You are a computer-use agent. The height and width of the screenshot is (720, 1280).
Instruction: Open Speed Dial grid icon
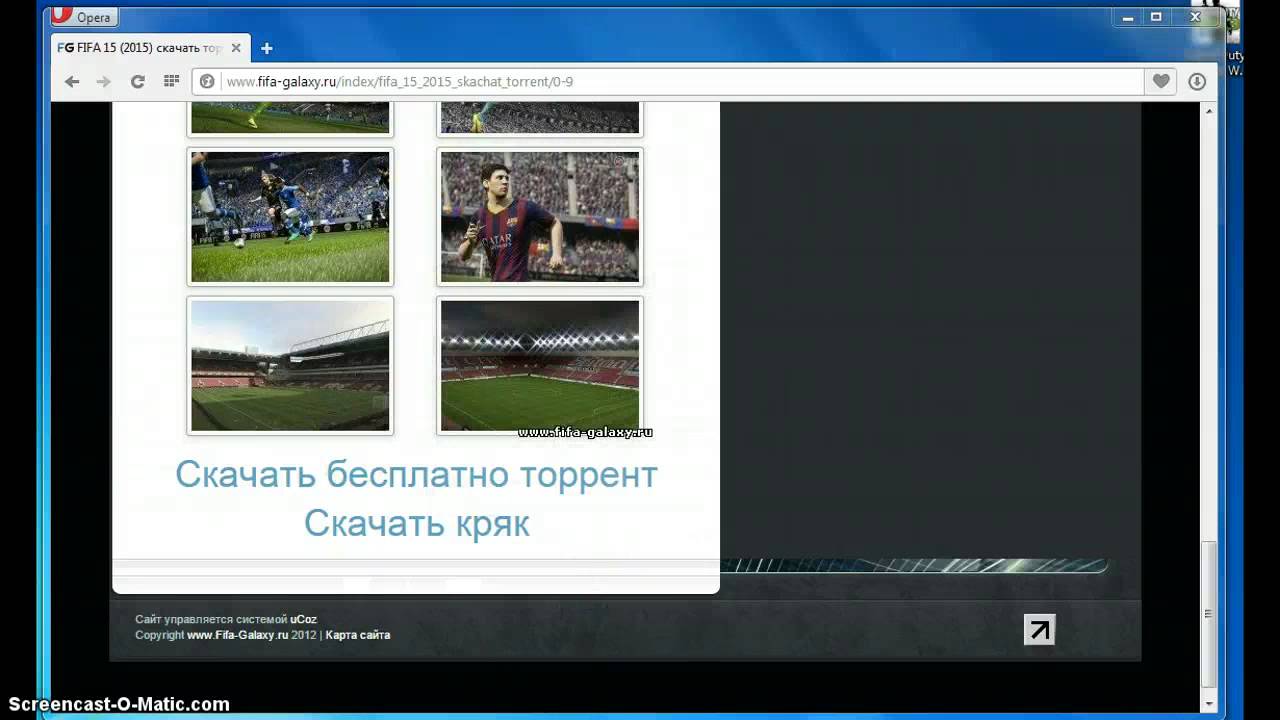point(171,82)
